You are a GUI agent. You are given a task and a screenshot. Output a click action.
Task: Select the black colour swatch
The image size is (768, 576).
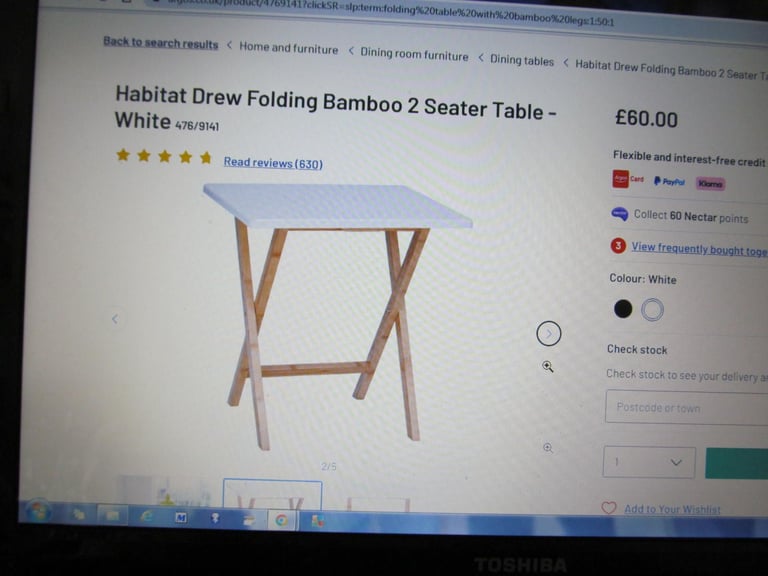pyautogui.click(x=623, y=309)
